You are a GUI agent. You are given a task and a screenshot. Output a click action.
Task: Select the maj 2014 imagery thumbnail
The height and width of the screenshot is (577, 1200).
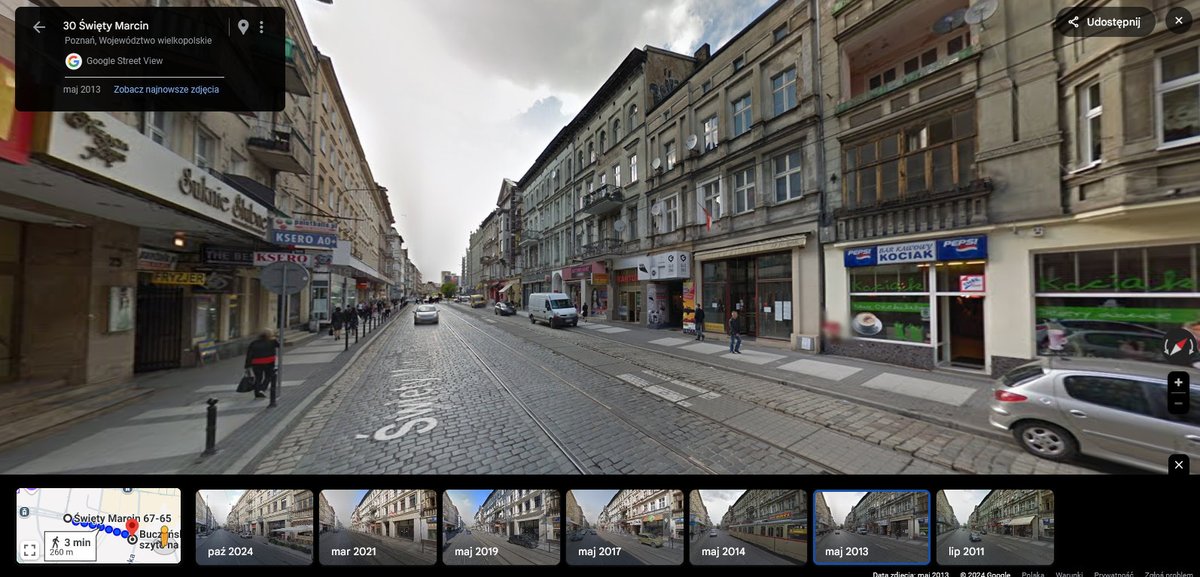748,527
